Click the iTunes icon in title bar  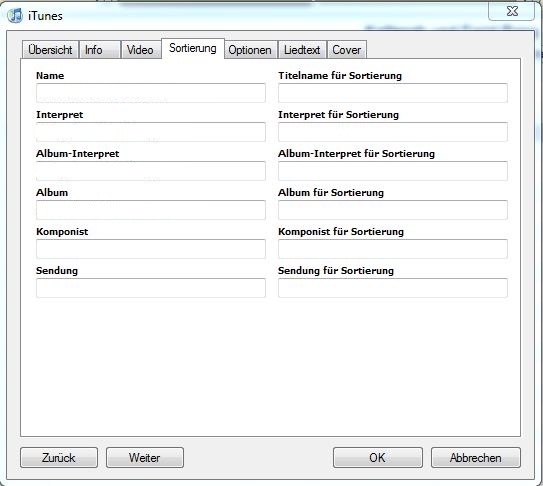coord(15,16)
